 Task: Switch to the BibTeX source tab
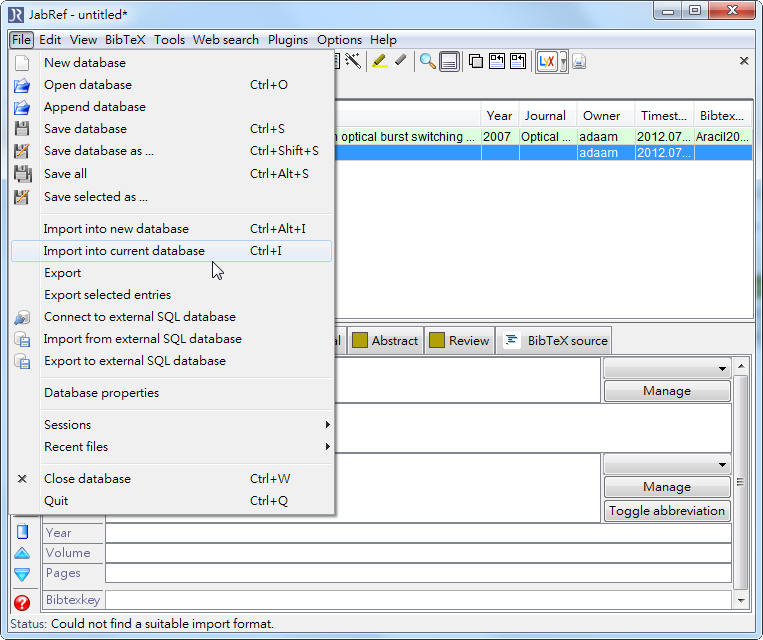[554, 341]
